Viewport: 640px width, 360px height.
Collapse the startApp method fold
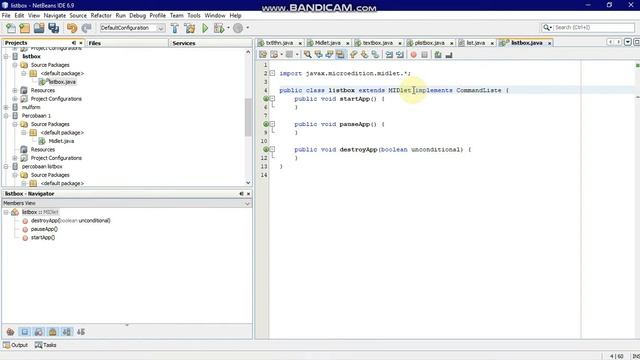point(272,99)
